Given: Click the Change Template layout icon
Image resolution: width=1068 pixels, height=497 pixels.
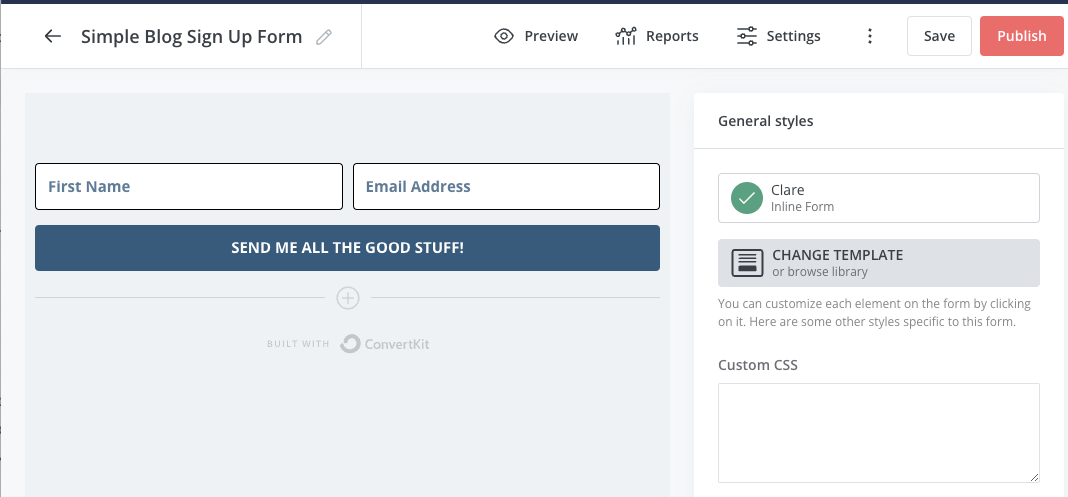Looking at the screenshot, I should pyautogui.click(x=747, y=263).
